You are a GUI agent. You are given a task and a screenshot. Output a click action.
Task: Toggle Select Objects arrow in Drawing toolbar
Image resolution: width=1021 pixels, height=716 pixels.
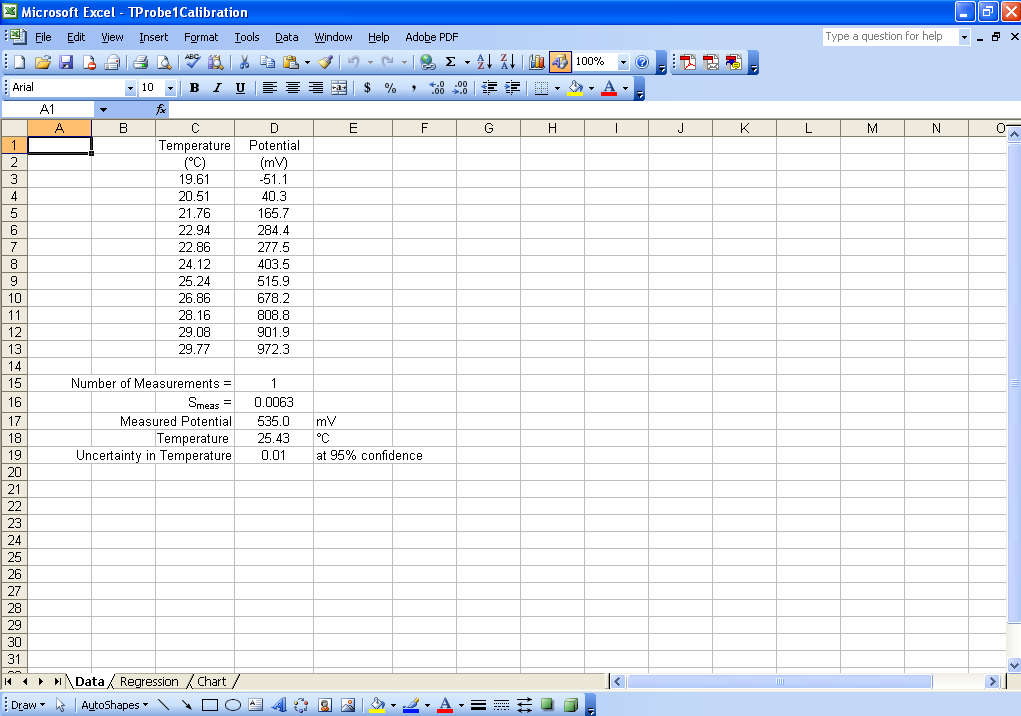click(61, 705)
